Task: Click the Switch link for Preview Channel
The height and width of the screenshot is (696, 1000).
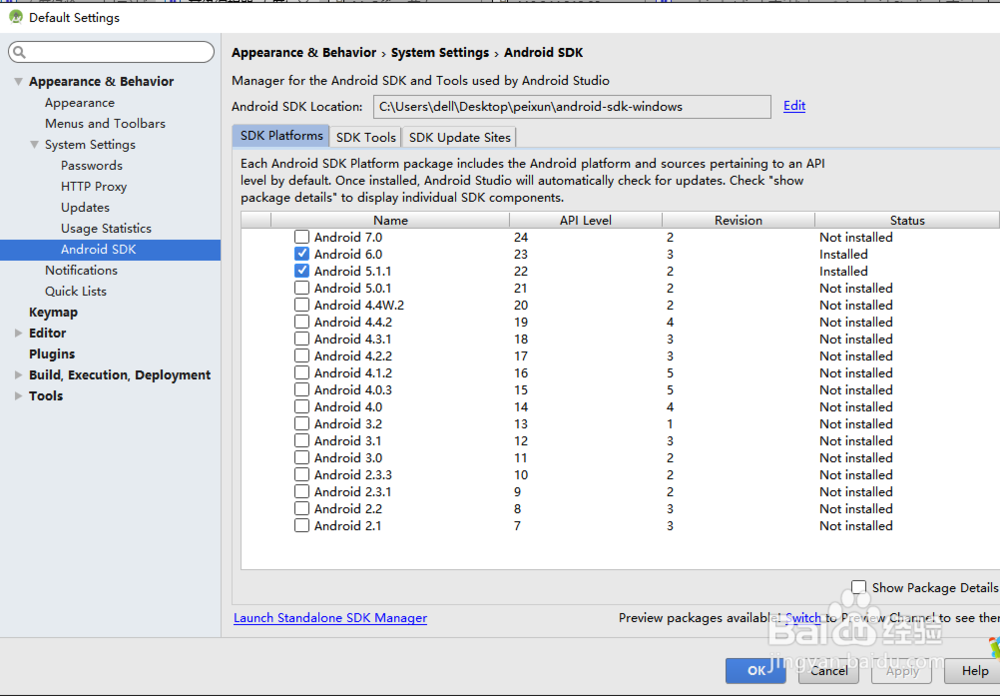Action: tap(803, 618)
